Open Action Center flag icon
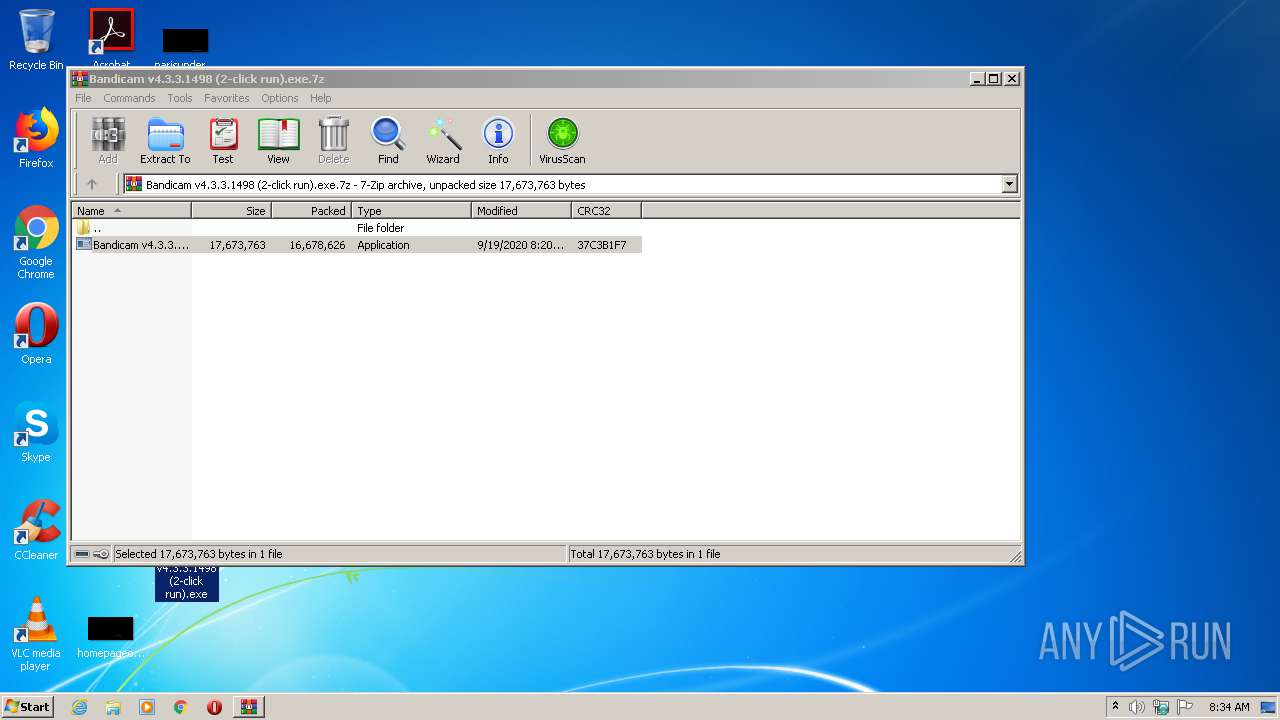The width and height of the screenshot is (1280, 720). pyautogui.click(x=1184, y=707)
